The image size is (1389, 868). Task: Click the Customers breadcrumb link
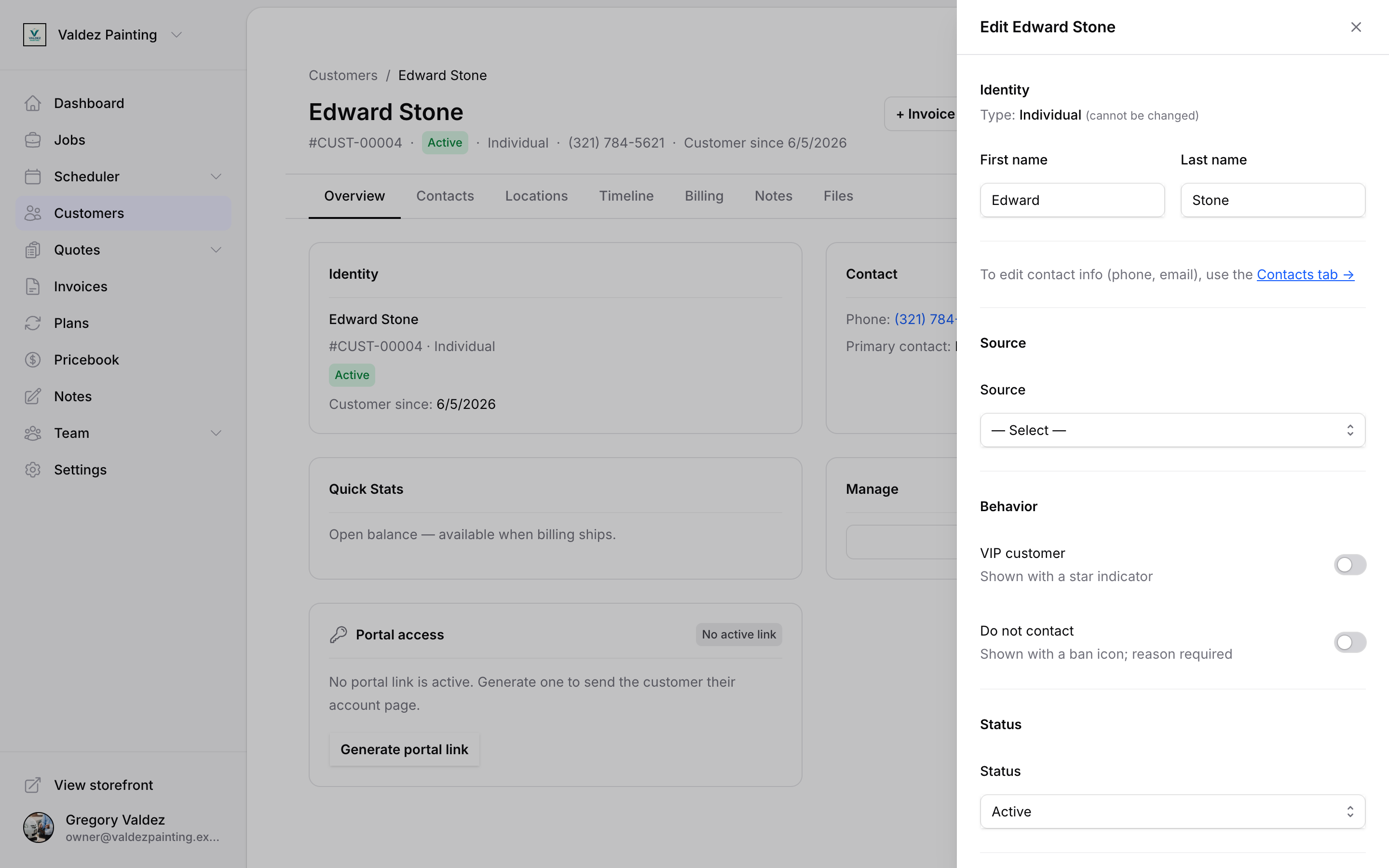(x=342, y=76)
